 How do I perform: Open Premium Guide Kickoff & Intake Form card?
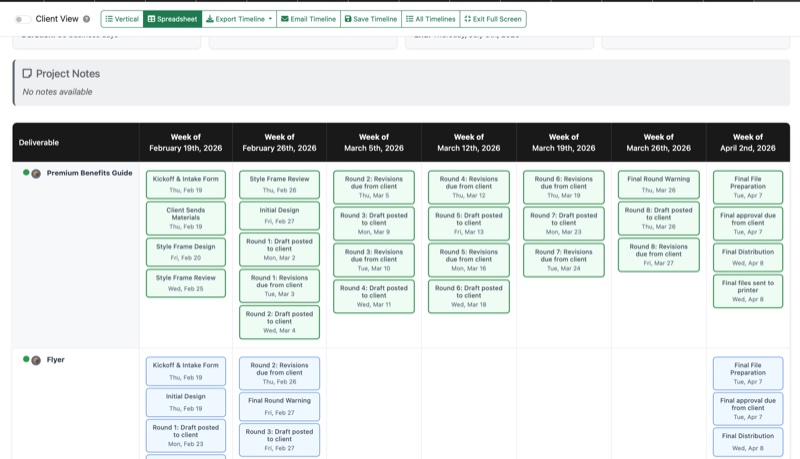(x=186, y=184)
